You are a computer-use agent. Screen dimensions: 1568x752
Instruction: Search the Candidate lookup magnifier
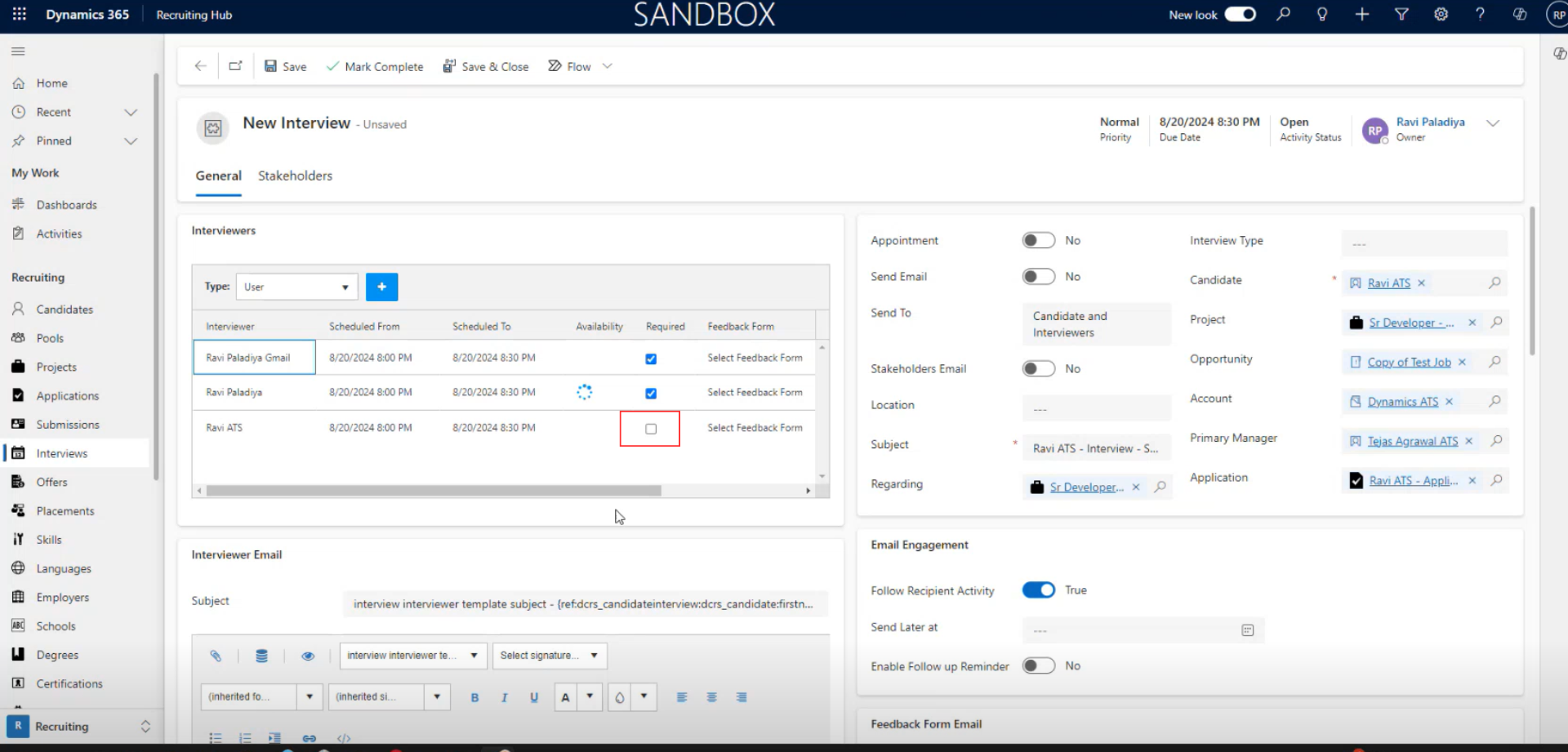(1494, 283)
